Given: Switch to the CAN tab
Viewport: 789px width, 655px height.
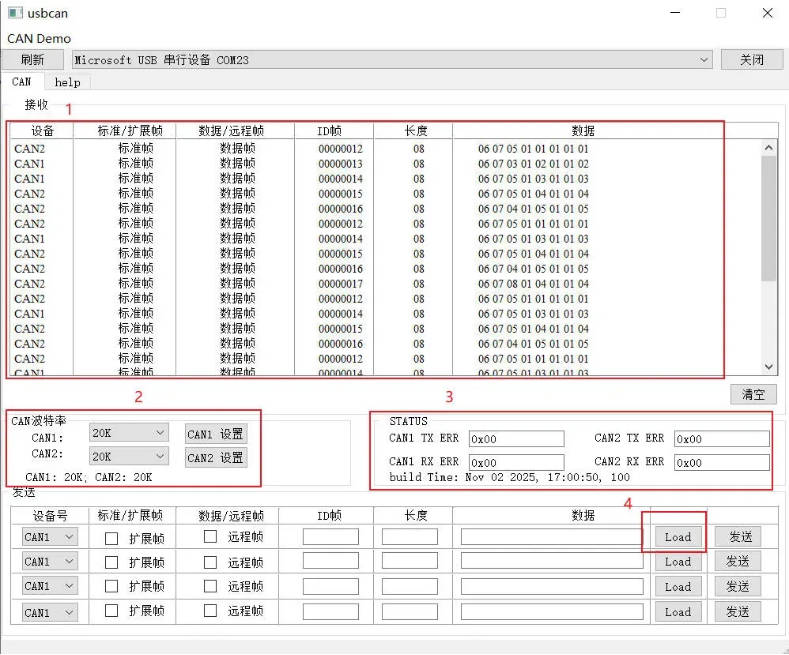Looking at the screenshot, I should pyautogui.click(x=22, y=81).
